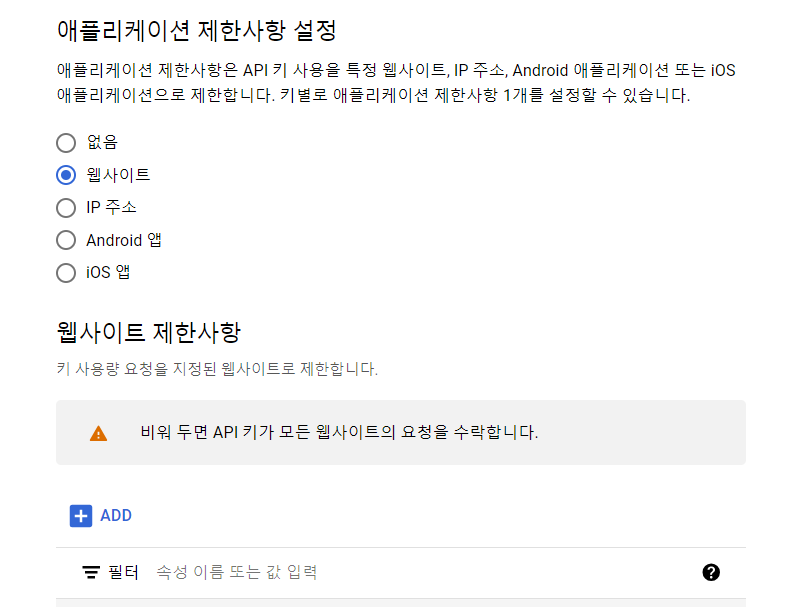Click the 없음 option label
The width and height of the screenshot is (786, 607).
(102, 142)
